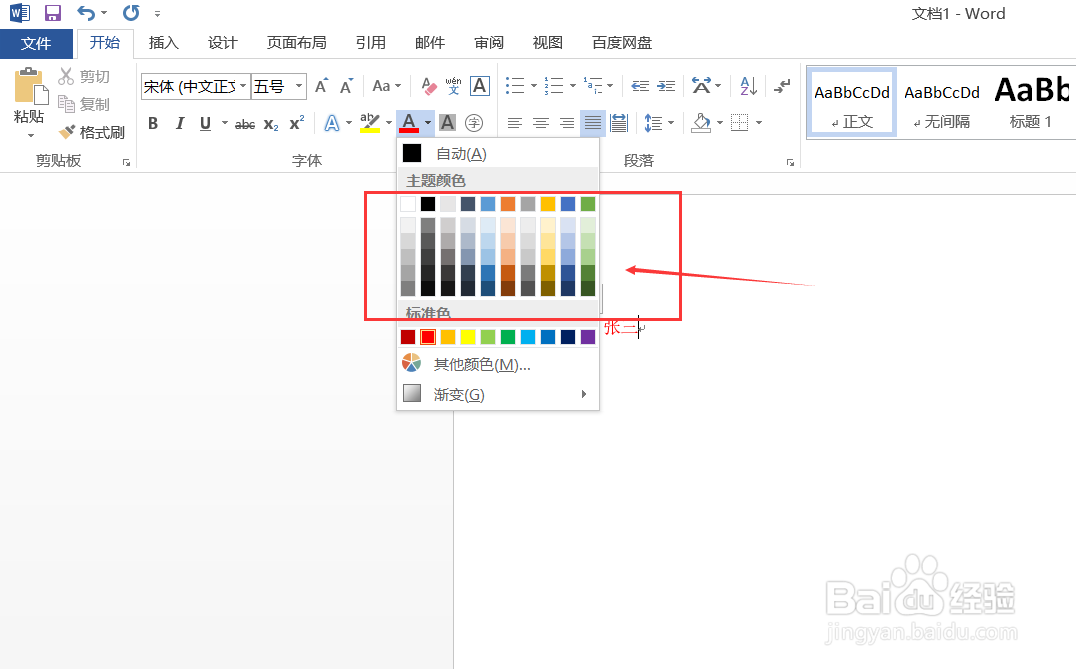
Task: Switch to the 页面布局 tab
Action: (296, 43)
